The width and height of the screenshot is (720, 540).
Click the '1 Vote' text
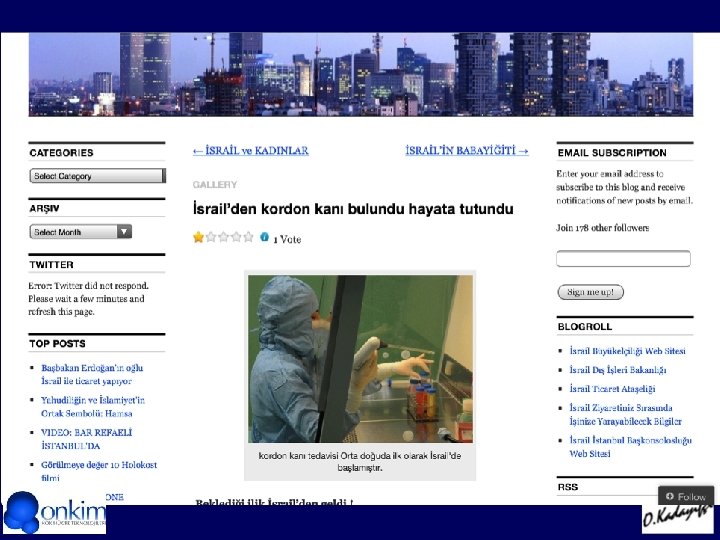[287, 239]
